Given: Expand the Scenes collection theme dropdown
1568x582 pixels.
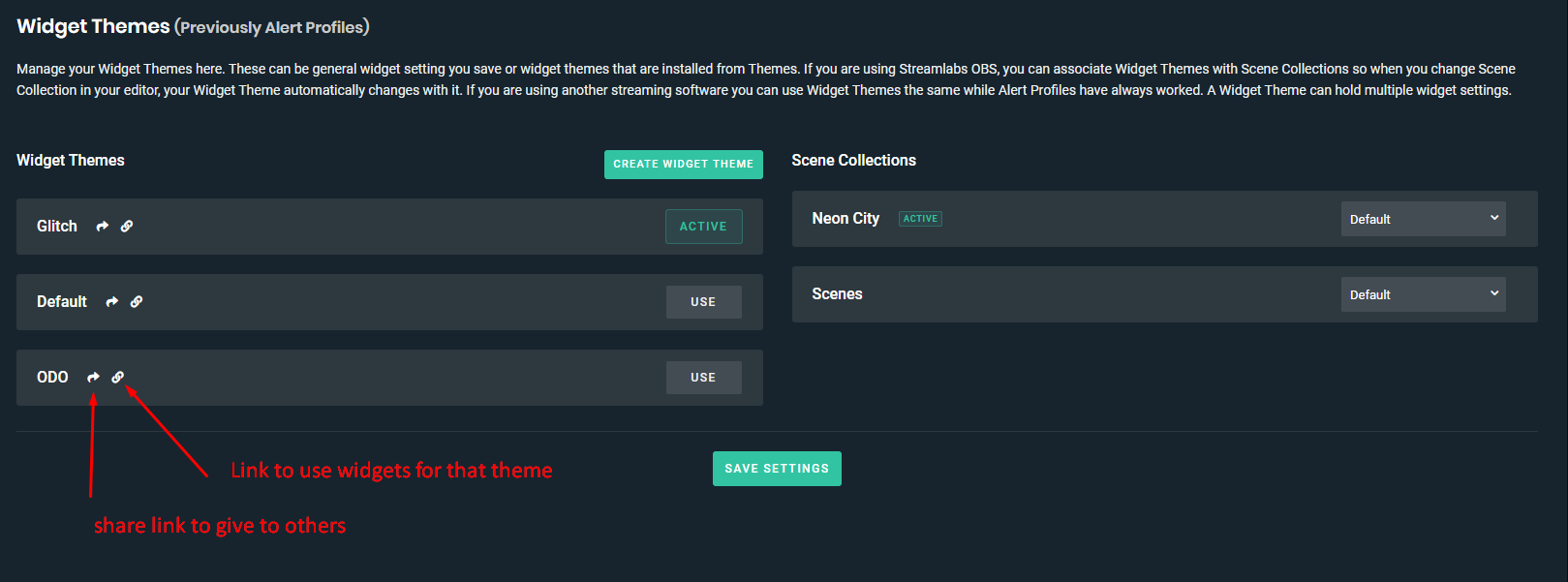Looking at the screenshot, I should [1423, 294].
